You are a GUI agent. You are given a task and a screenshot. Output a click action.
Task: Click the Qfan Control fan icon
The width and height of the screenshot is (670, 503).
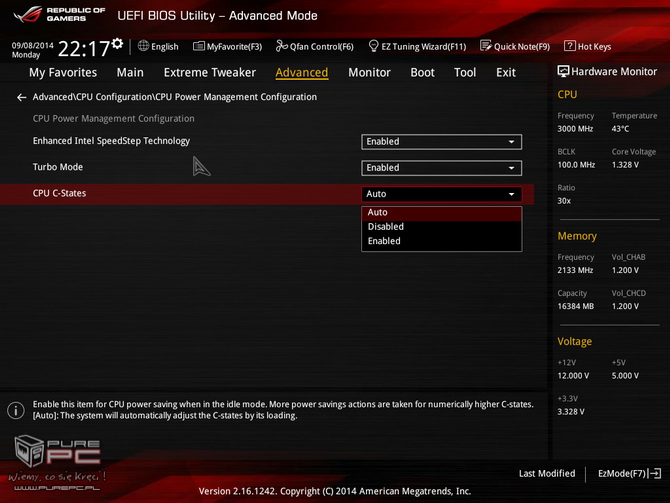[x=281, y=46]
